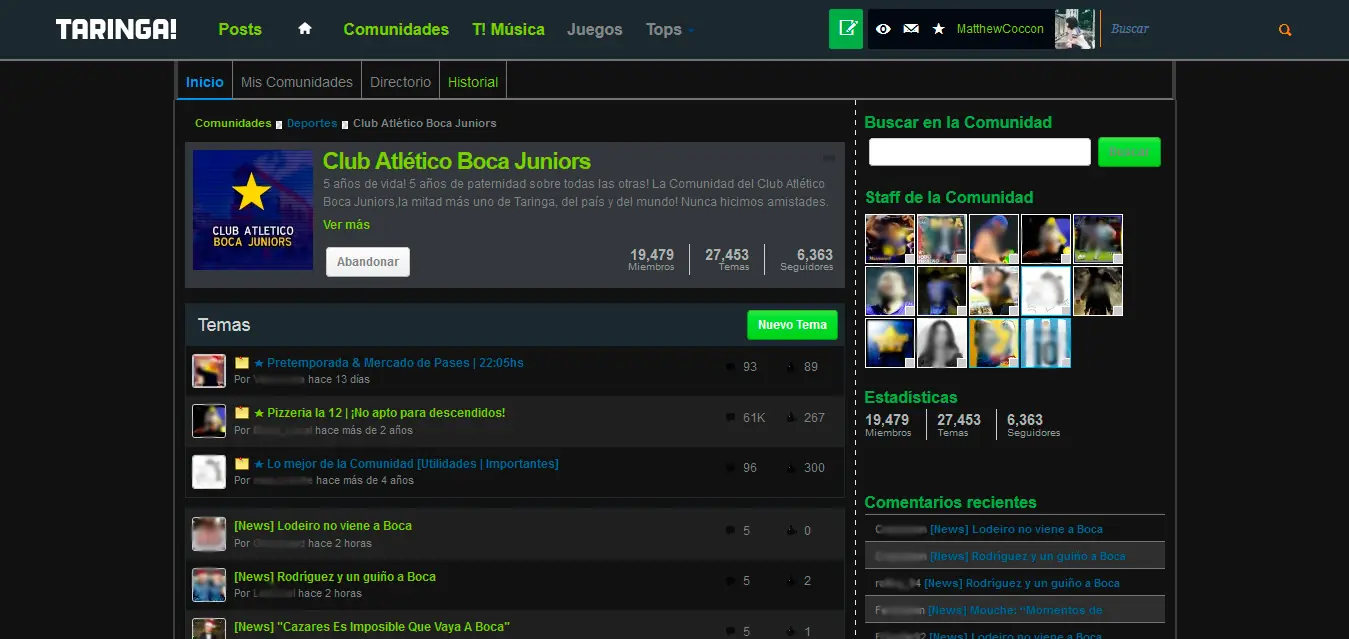Open Juegos section

coord(595,29)
